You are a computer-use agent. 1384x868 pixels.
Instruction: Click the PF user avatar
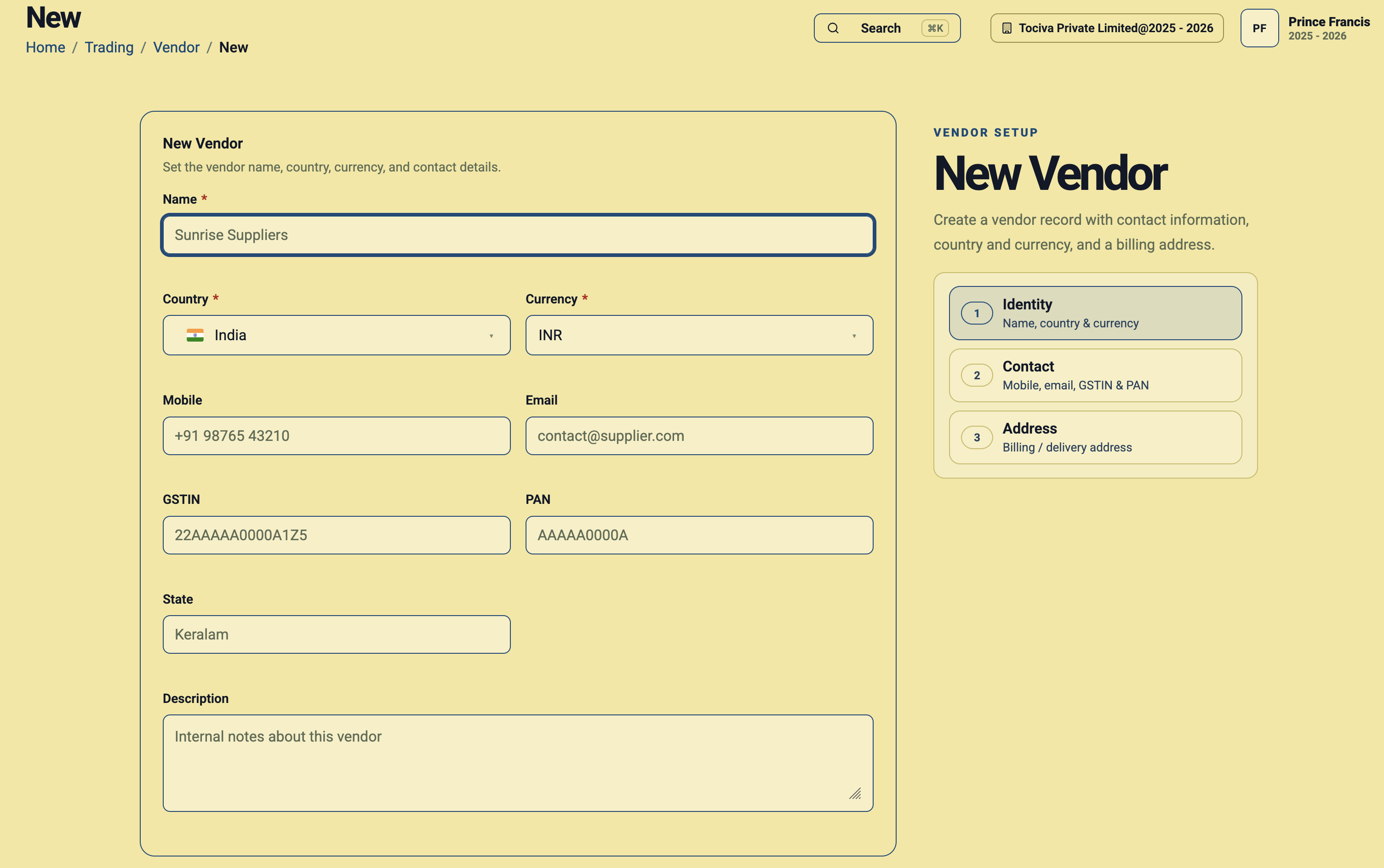coord(1259,28)
